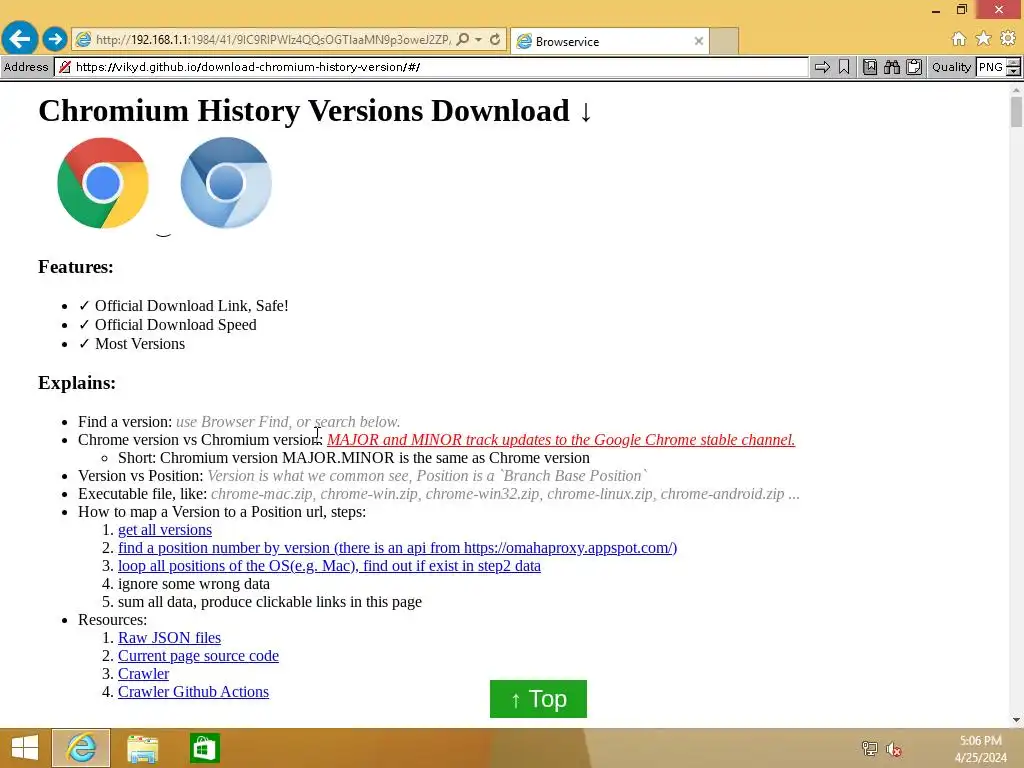Open the Home page icon

pos(959,39)
